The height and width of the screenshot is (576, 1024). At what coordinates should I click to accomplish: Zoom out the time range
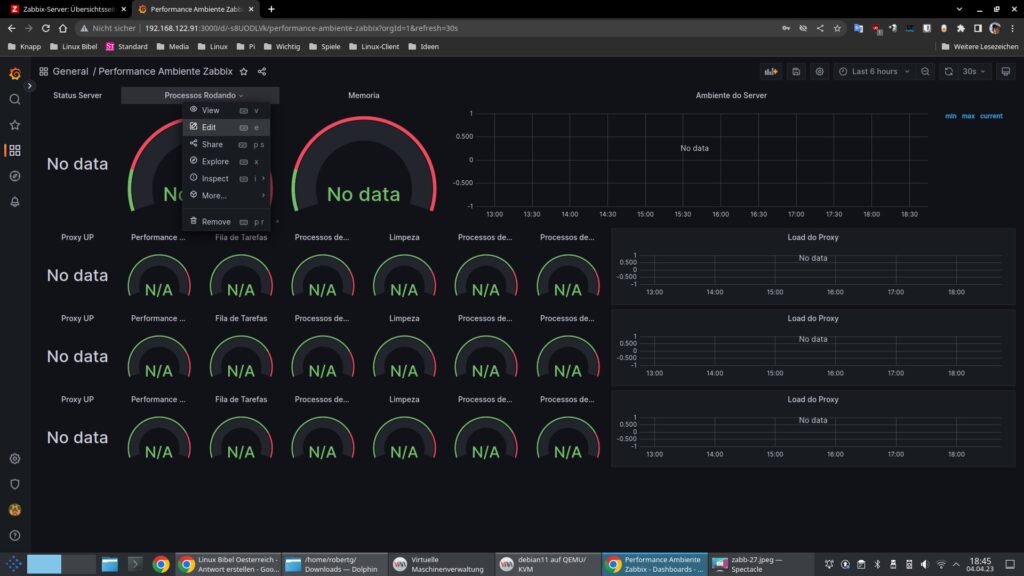tap(925, 71)
